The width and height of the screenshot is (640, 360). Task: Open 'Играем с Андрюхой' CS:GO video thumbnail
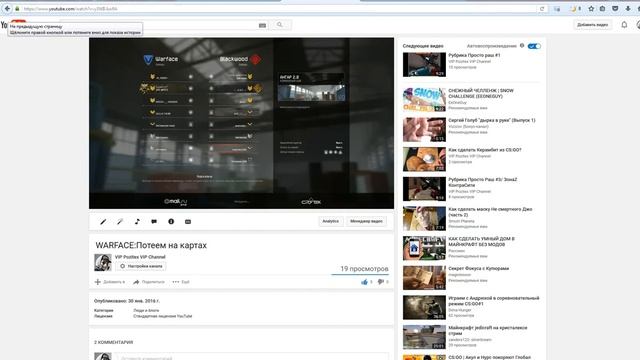pyautogui.click(x=424, y=307)
